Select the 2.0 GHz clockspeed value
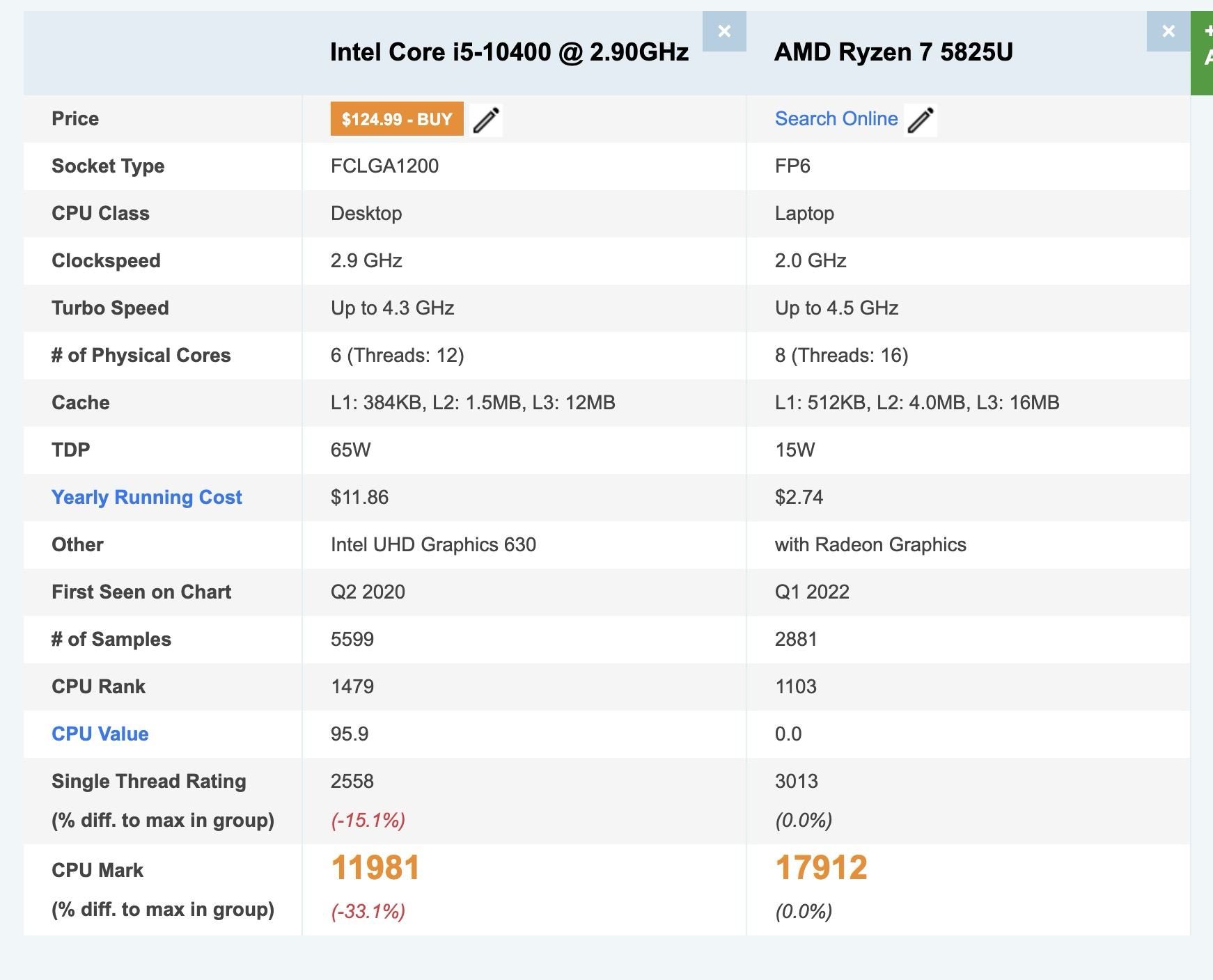The width and height of the screenshot is (1213, 980). point(811,260)
